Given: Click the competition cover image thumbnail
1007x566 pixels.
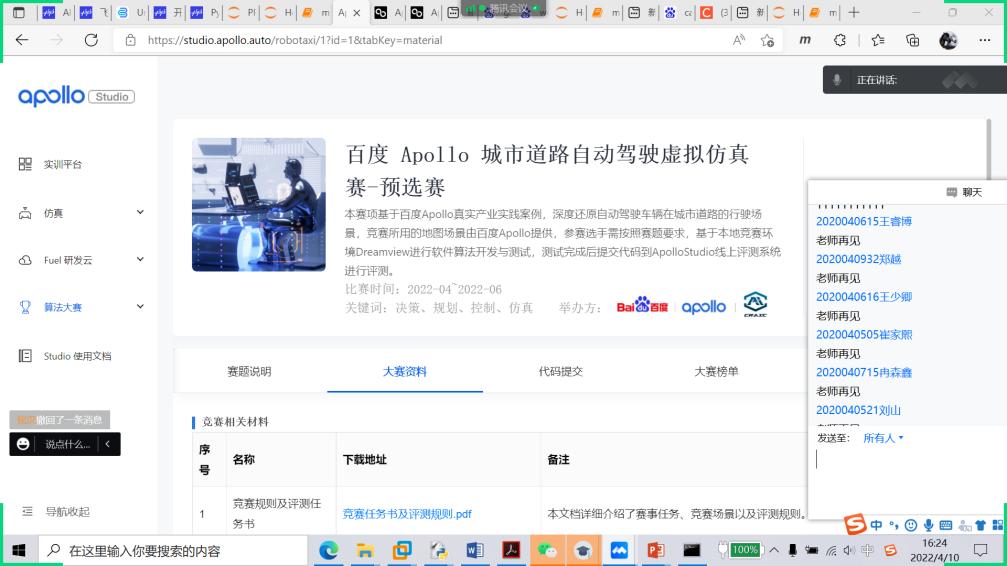Looking at the screenshot, I should pos(259,204).
